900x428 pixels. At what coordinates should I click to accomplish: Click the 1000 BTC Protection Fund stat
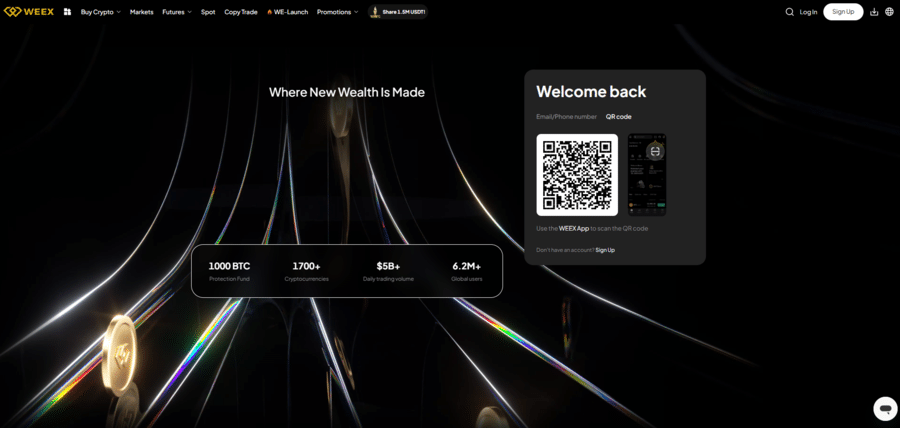(x=229, y=271)
